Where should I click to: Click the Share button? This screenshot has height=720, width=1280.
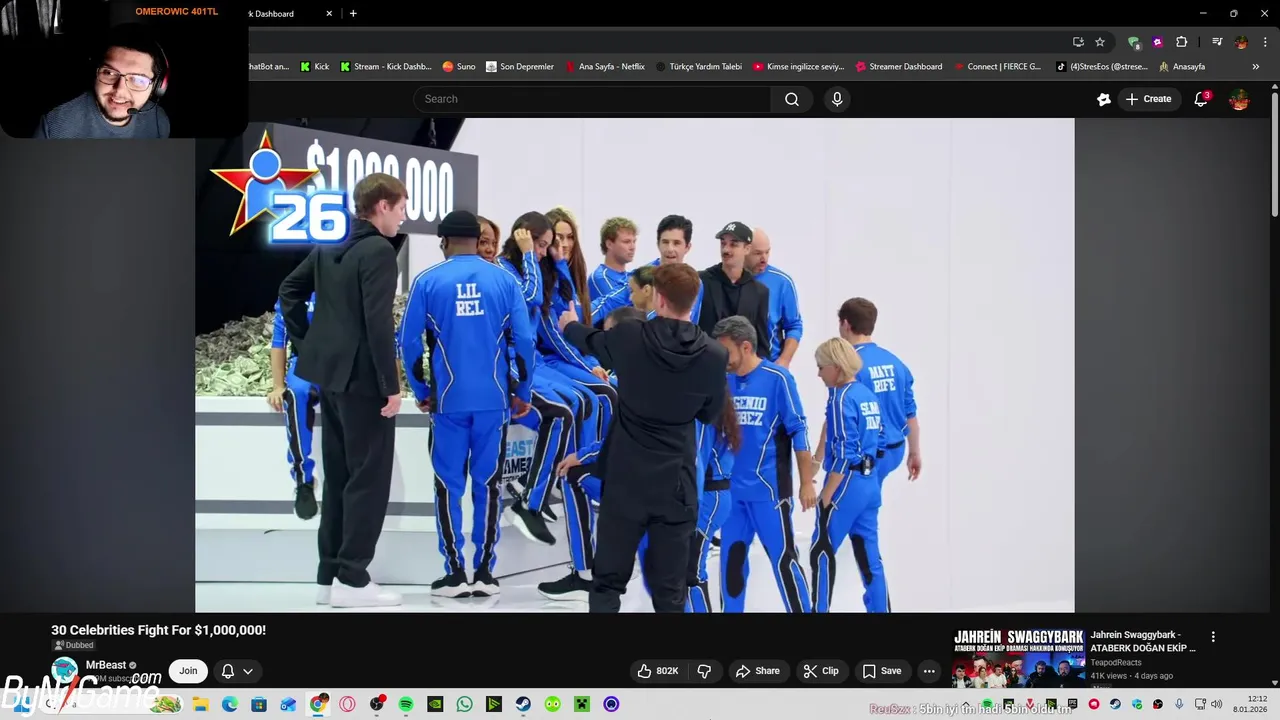click(x=757, y=671)
